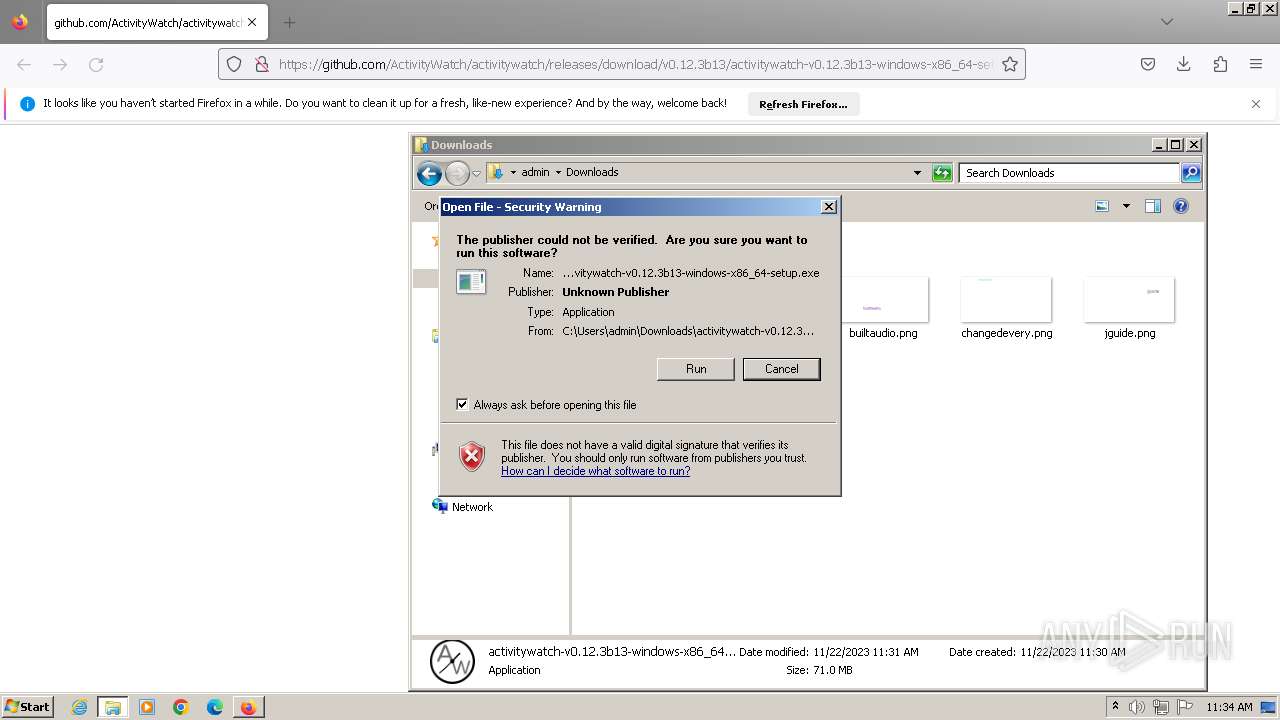Open the more view options dropdown
1280x720 pixels.
tap(1126, 206)
